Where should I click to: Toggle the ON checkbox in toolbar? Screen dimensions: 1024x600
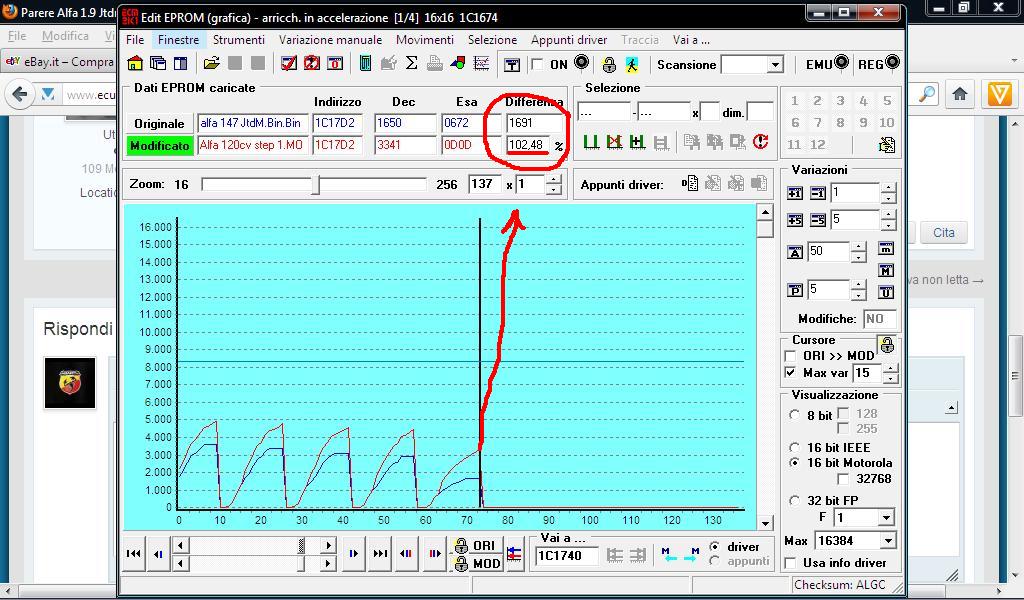537,64
